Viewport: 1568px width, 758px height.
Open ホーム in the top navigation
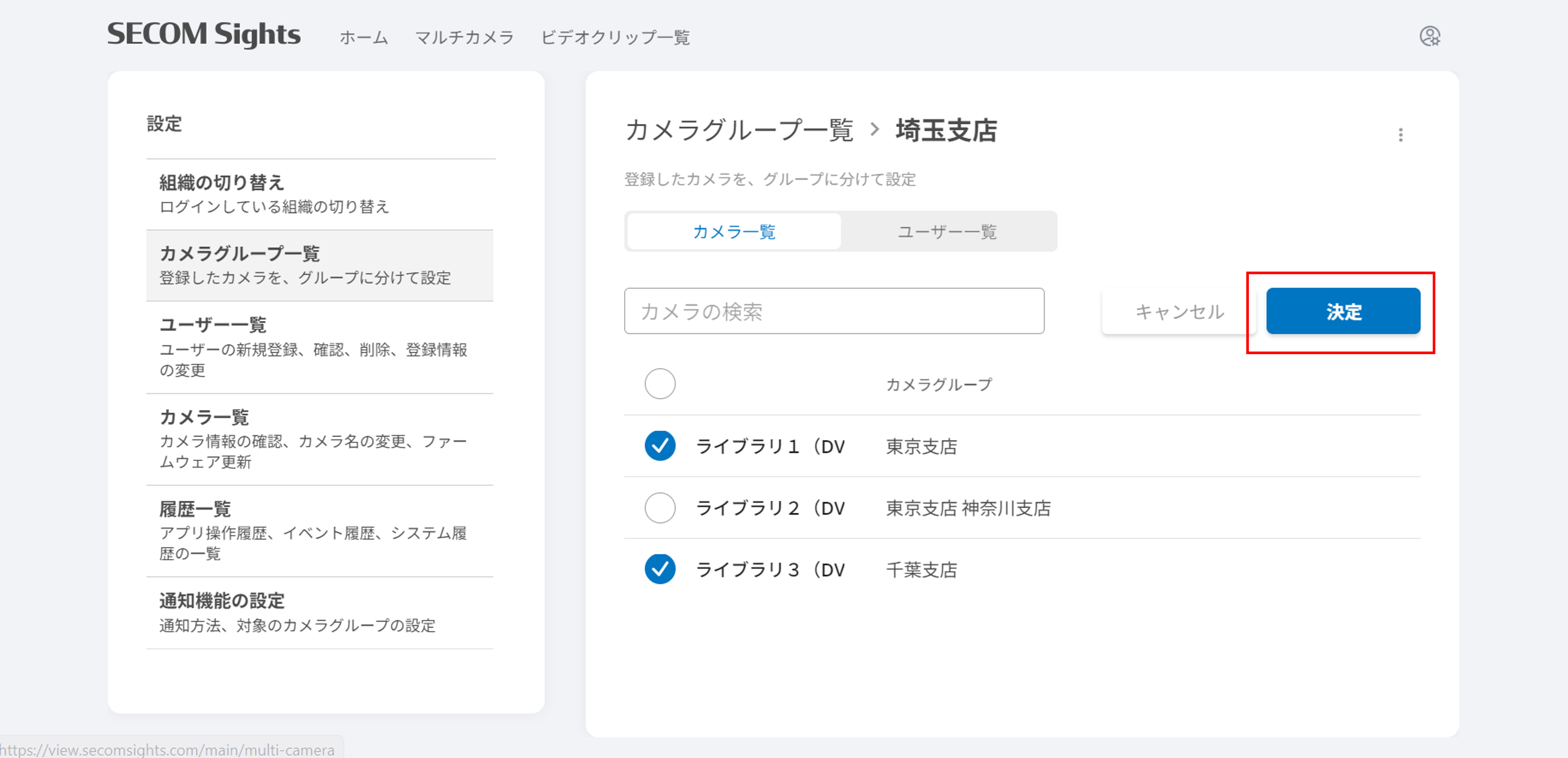(x=363, y=37)
